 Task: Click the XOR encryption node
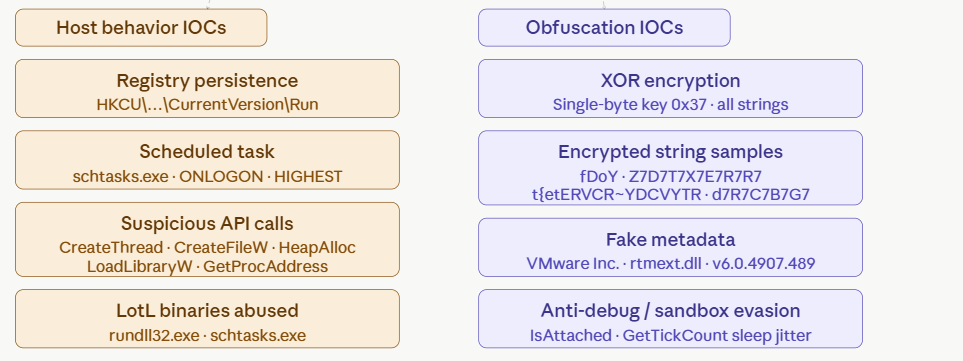point(671,88)
